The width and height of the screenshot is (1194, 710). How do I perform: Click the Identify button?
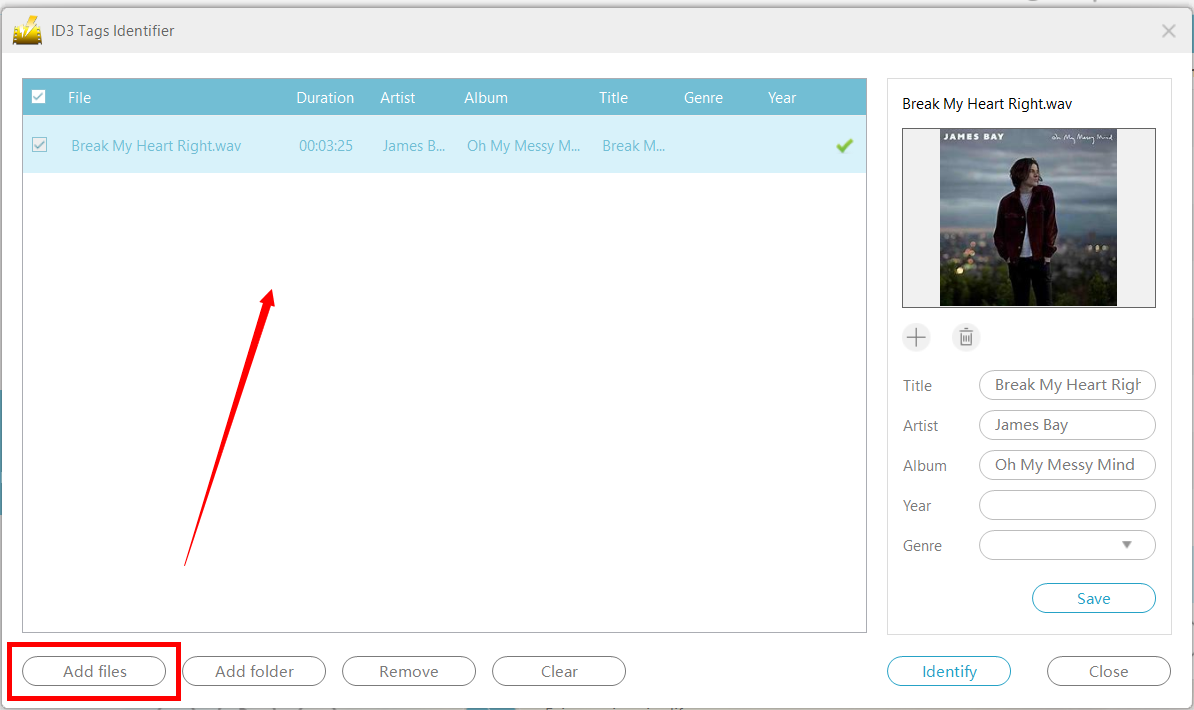pyautogui.click(x=948, y=671)
